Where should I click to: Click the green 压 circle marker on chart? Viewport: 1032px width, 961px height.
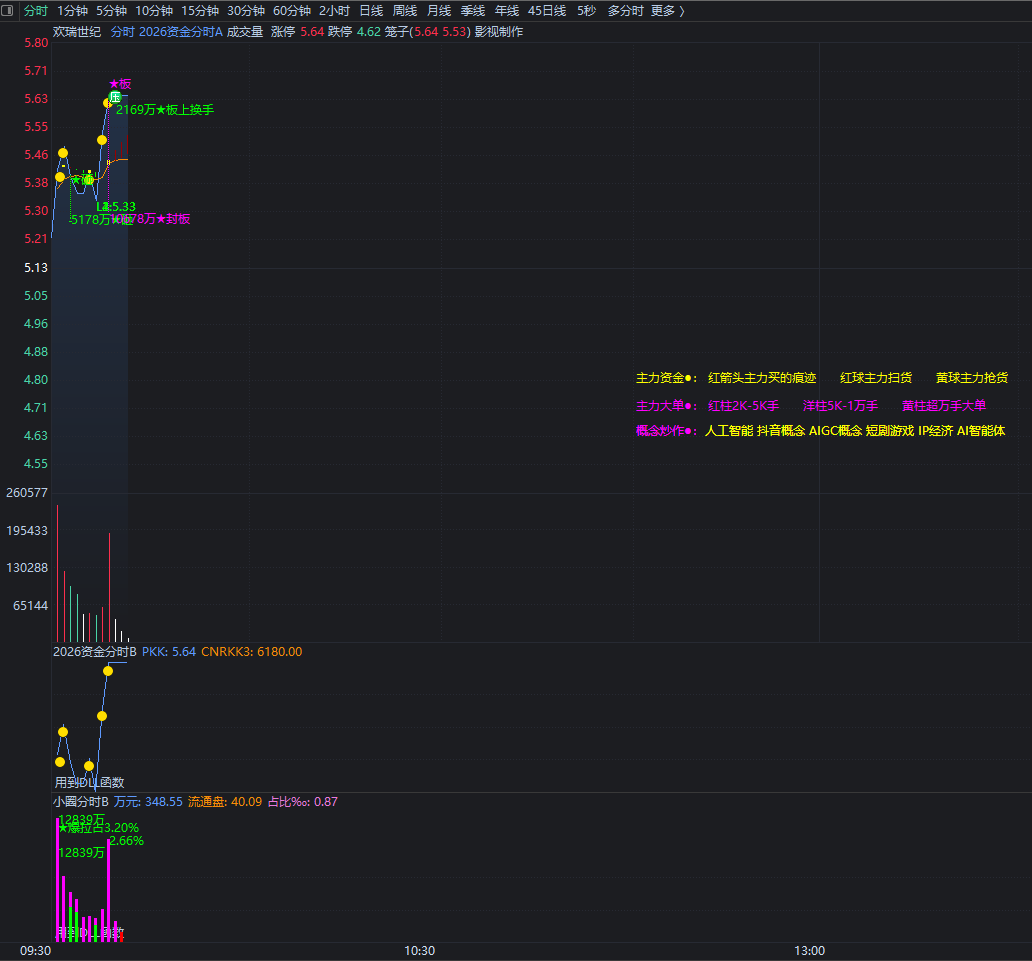point(115,97)
